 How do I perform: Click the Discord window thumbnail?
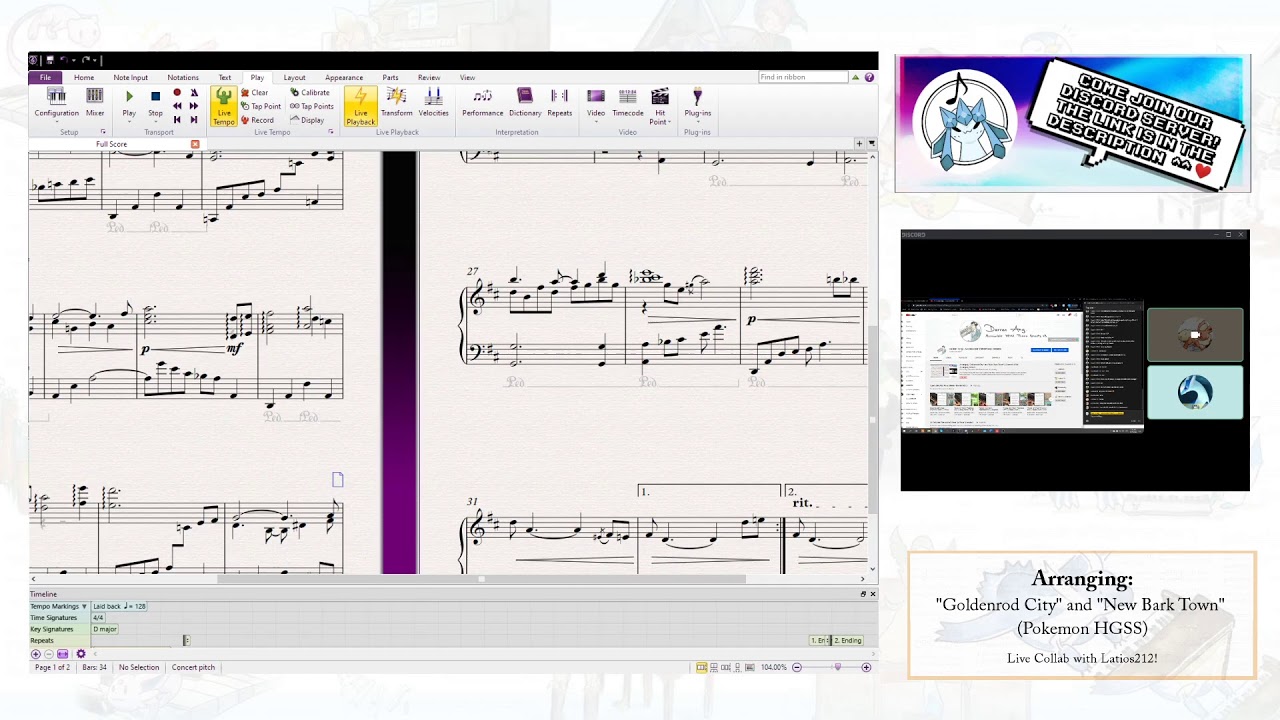pyautogui.click(x=1075, y=360)
